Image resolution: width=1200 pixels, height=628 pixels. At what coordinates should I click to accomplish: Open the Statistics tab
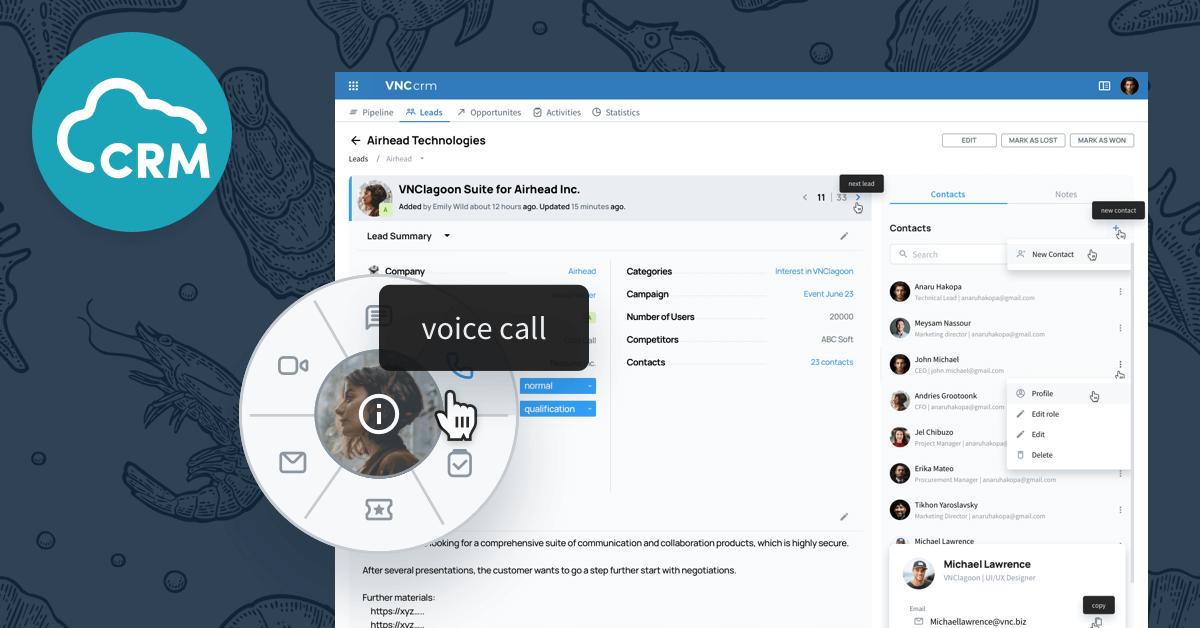click(x=616, y=112)
